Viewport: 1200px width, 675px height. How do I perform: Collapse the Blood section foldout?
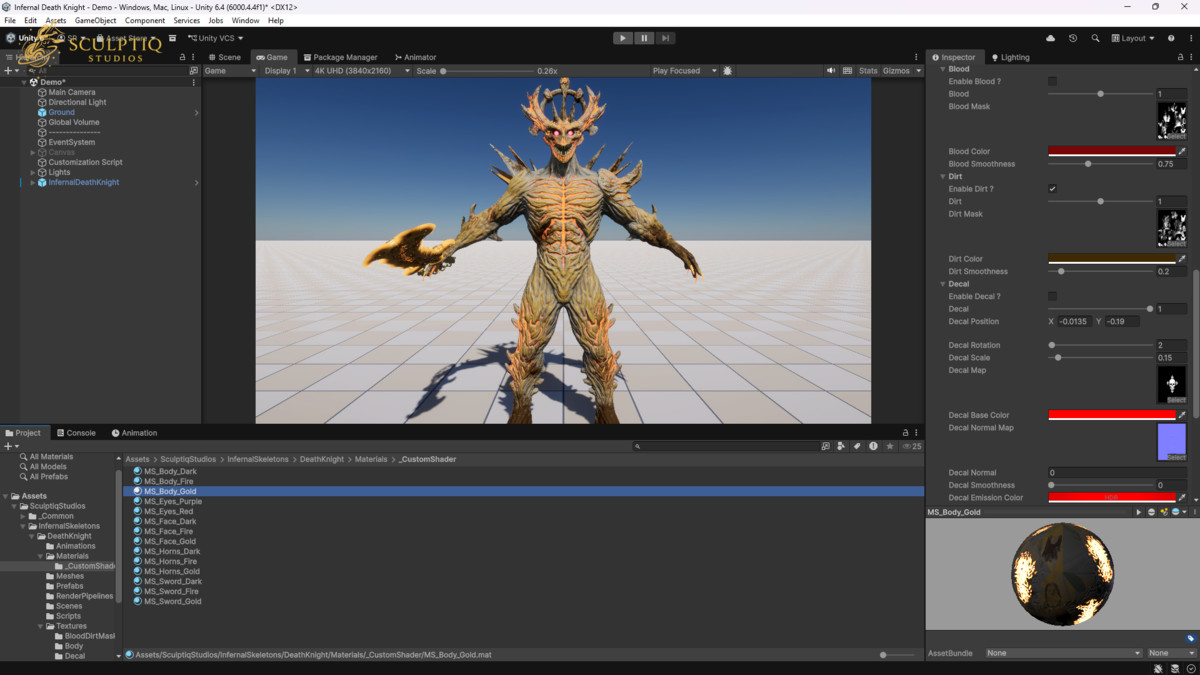point(942,69)
